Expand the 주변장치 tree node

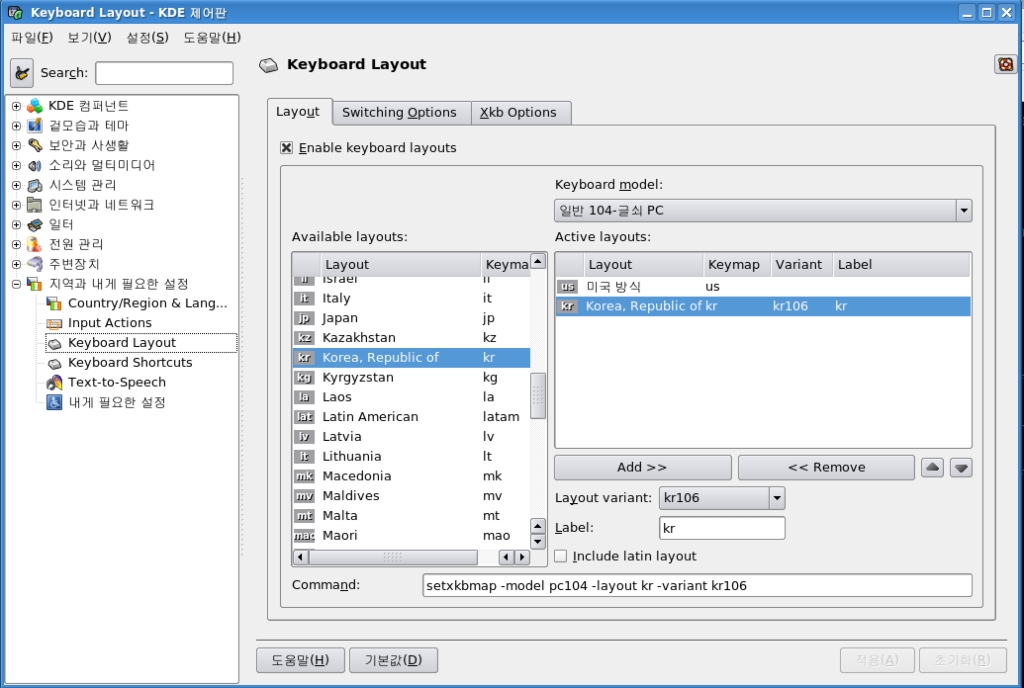tap(16, 264)
